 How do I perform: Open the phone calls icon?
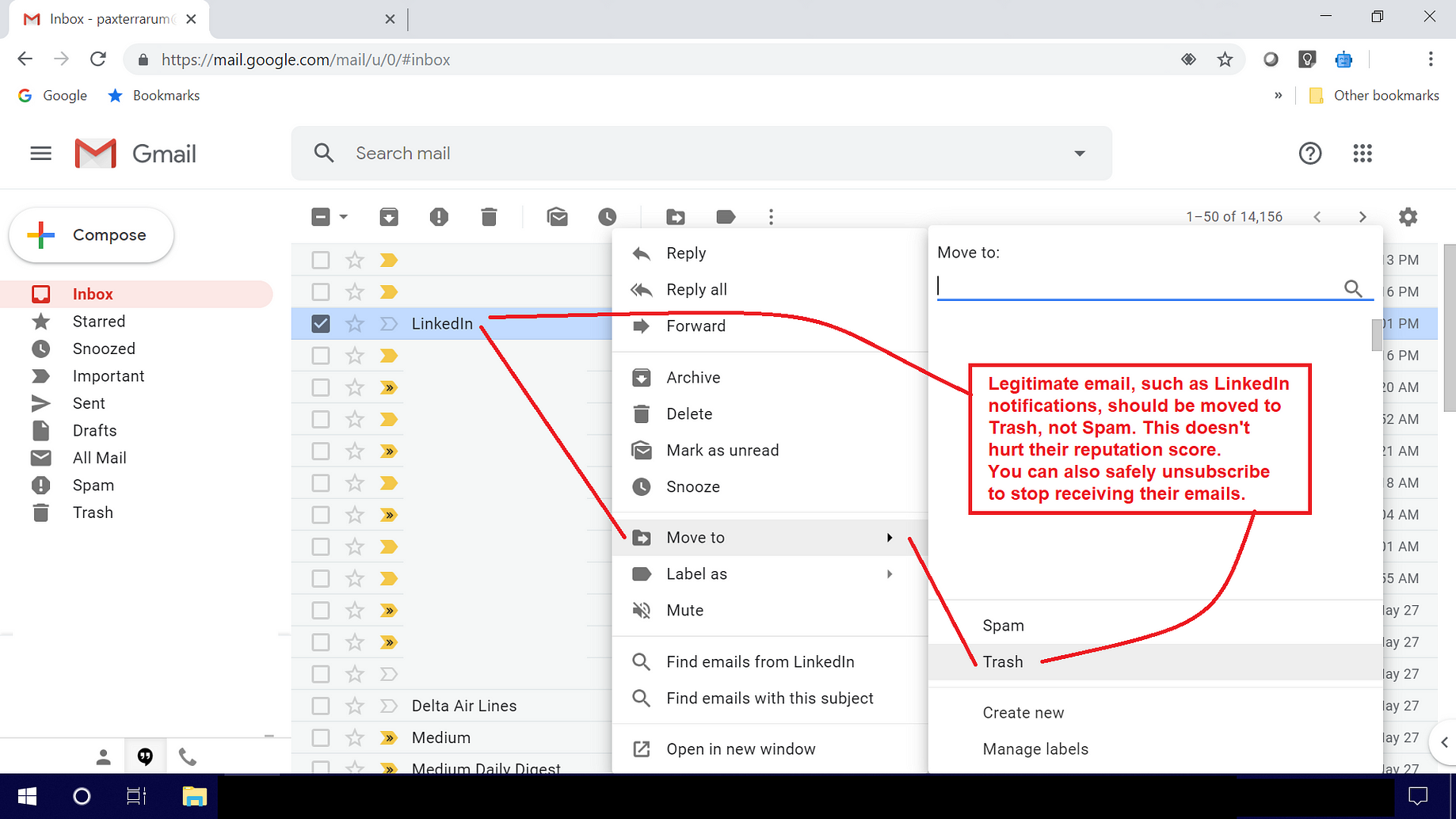[187, 757]
